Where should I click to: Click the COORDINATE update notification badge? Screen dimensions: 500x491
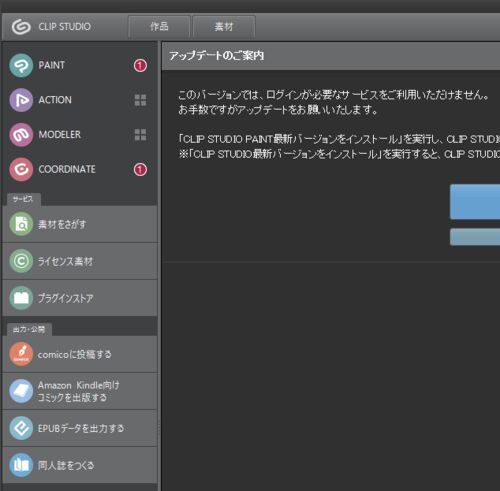140,170
